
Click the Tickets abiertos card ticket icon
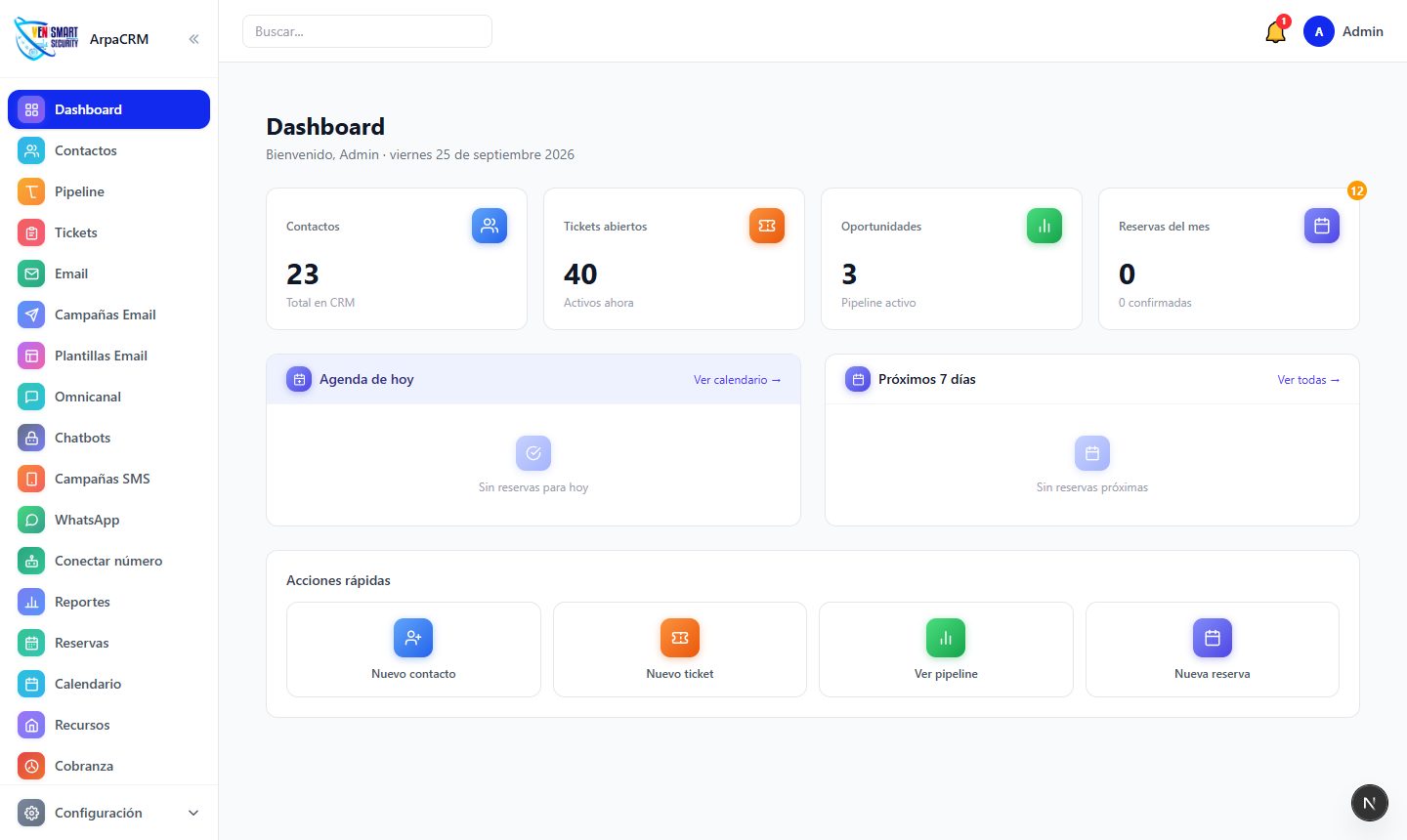[767, 226]
